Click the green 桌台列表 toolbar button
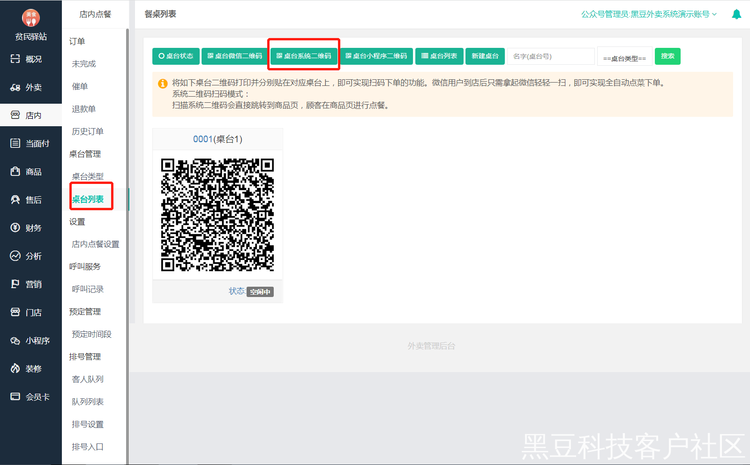 (439, 56)
